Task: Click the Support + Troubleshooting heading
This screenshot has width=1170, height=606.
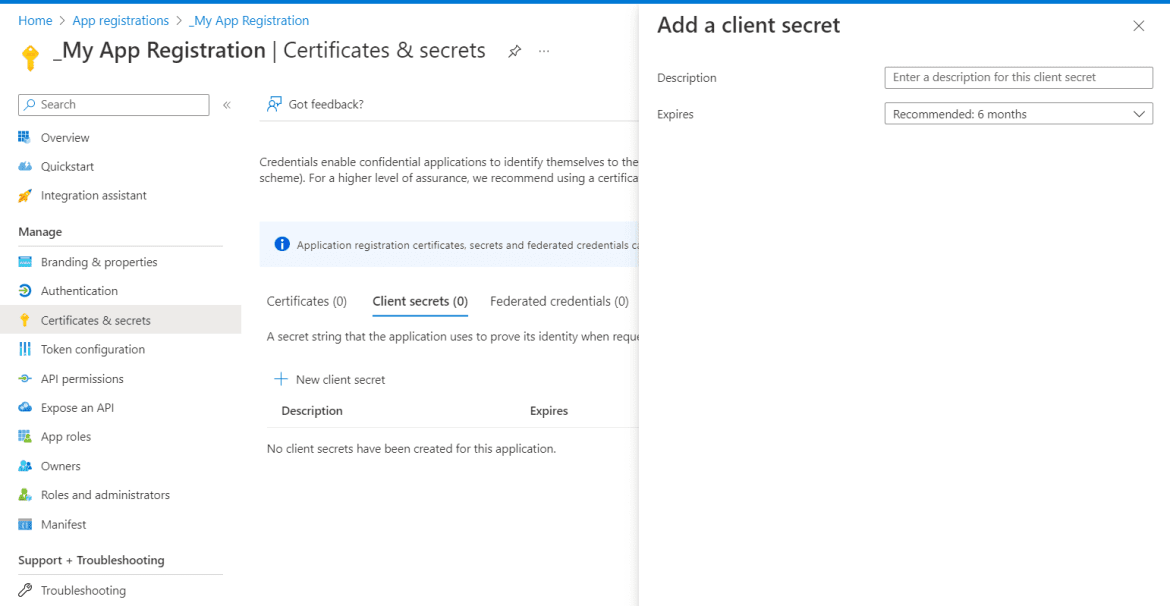Action: [92, 560]
